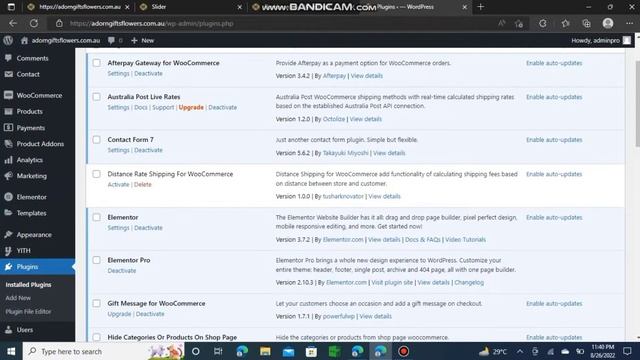Open Mail app from taskbar

(x=288, y=351)
